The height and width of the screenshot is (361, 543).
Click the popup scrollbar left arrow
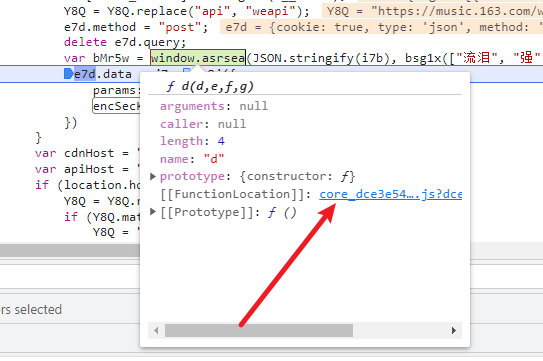tap(156, 331)
